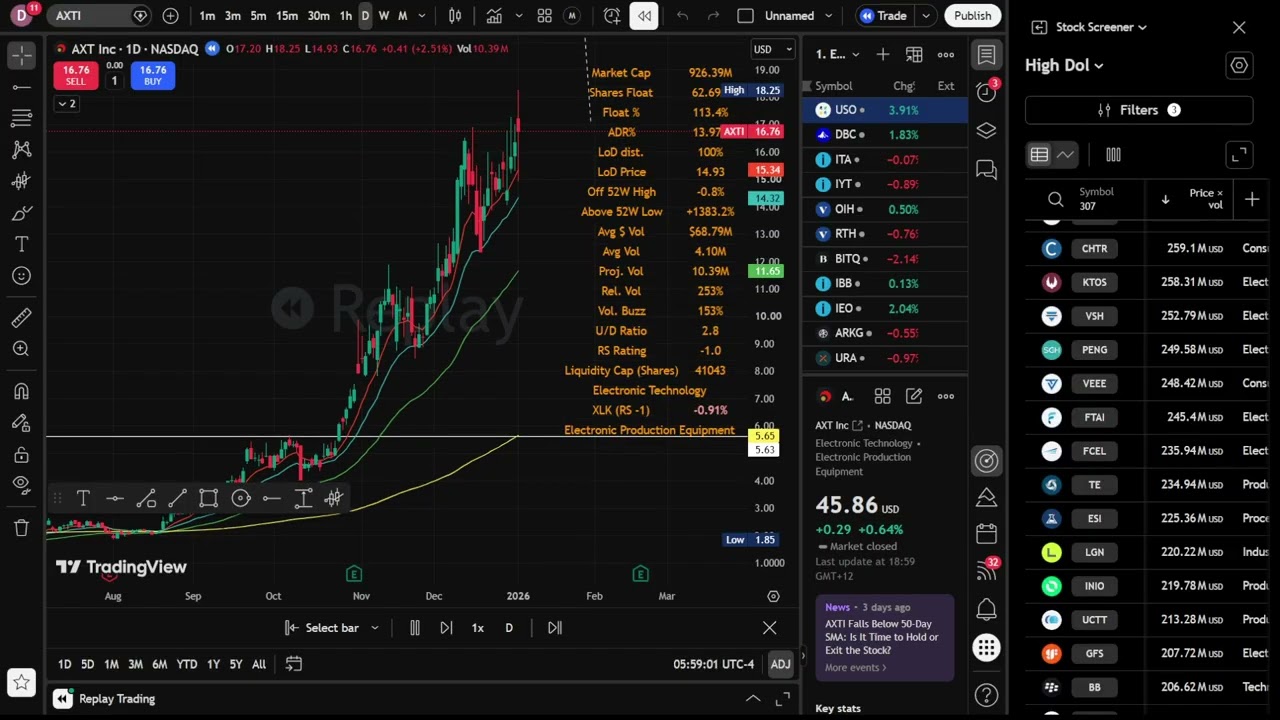
Task: Open the Stock Screener title dropdown
Action: coord(1102,27)
